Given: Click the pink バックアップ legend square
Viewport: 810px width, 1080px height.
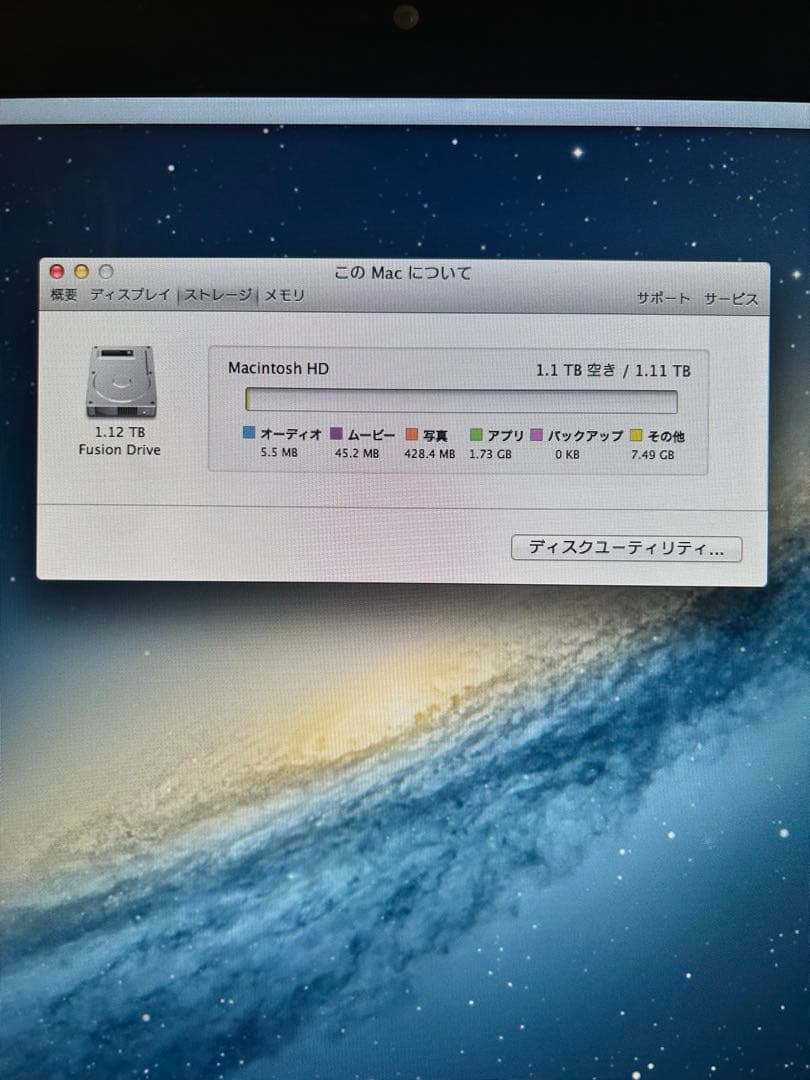Looking at the screenshot, I should (x=536, y=434).
